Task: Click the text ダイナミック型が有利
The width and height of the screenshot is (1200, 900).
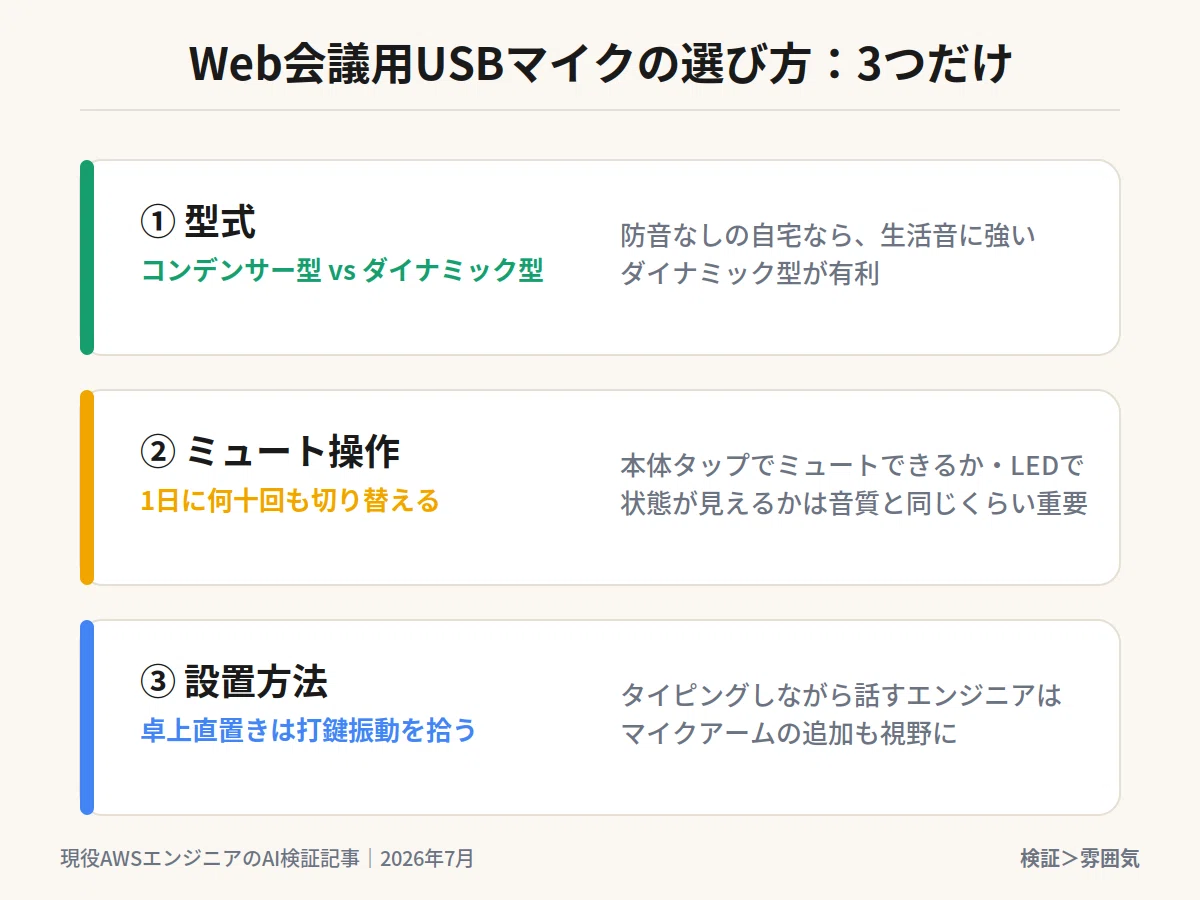Action: coord(750,273)
